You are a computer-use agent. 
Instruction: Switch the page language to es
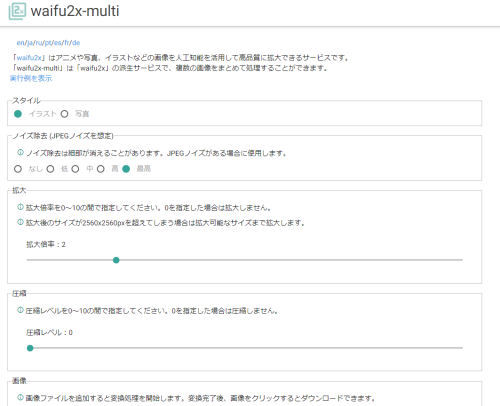pos(57,43)
